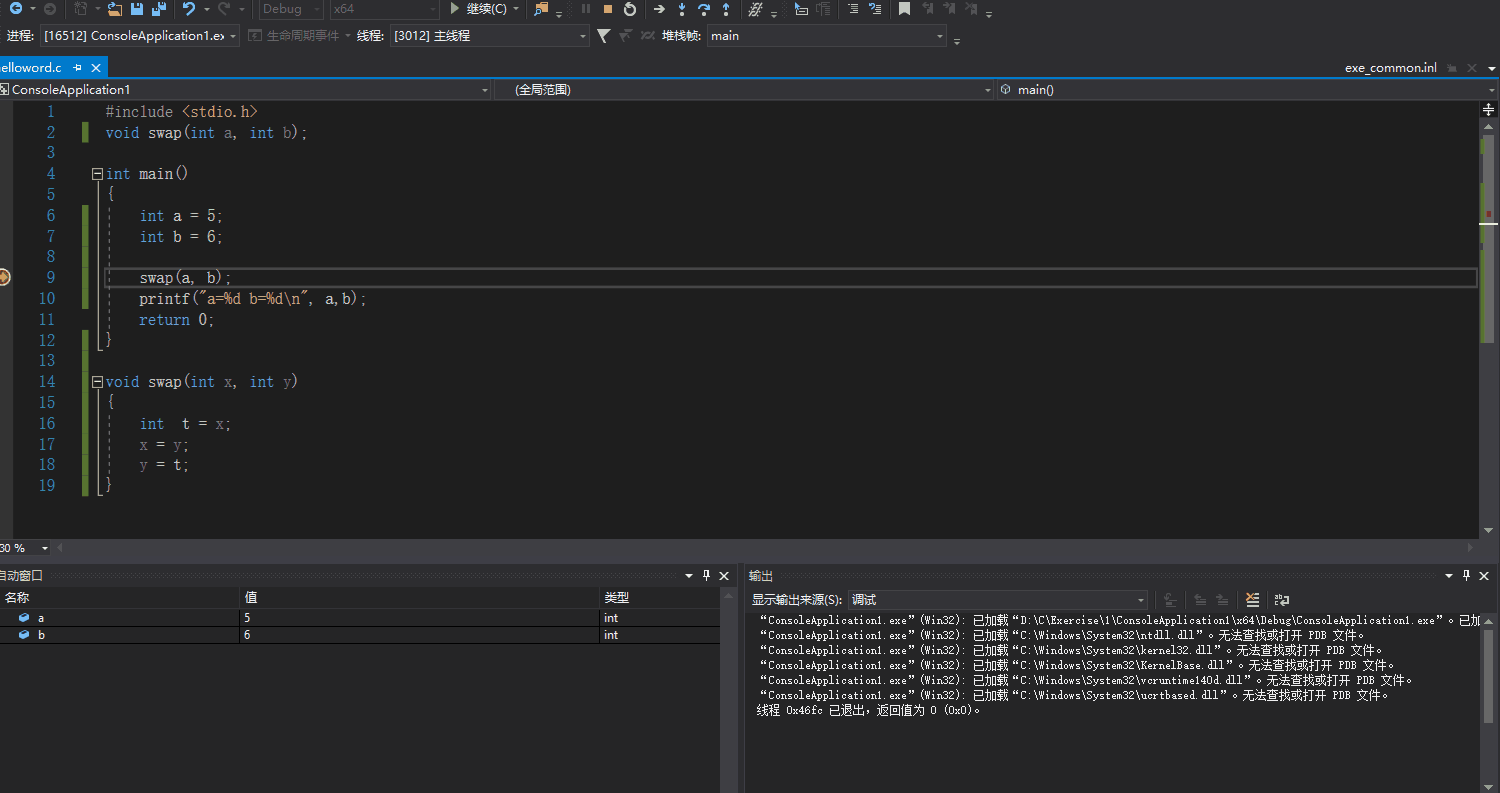Viewport: 1500px width, 793px height.
Task: Step Into with the down-arrow icon
Action: click(681, 9)
